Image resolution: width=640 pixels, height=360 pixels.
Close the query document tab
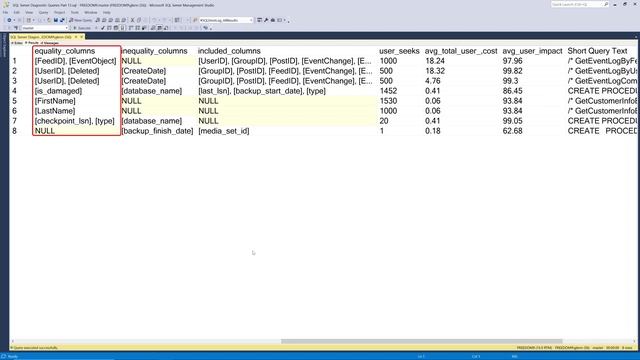[x=81, y=37]
